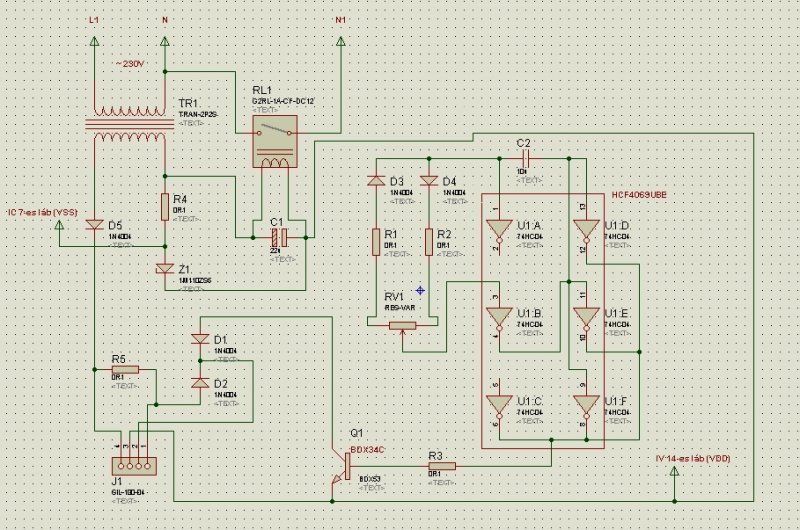Click the IC 7-es láb (VSS) label
800x530 pixels.
tap(42, 212)
